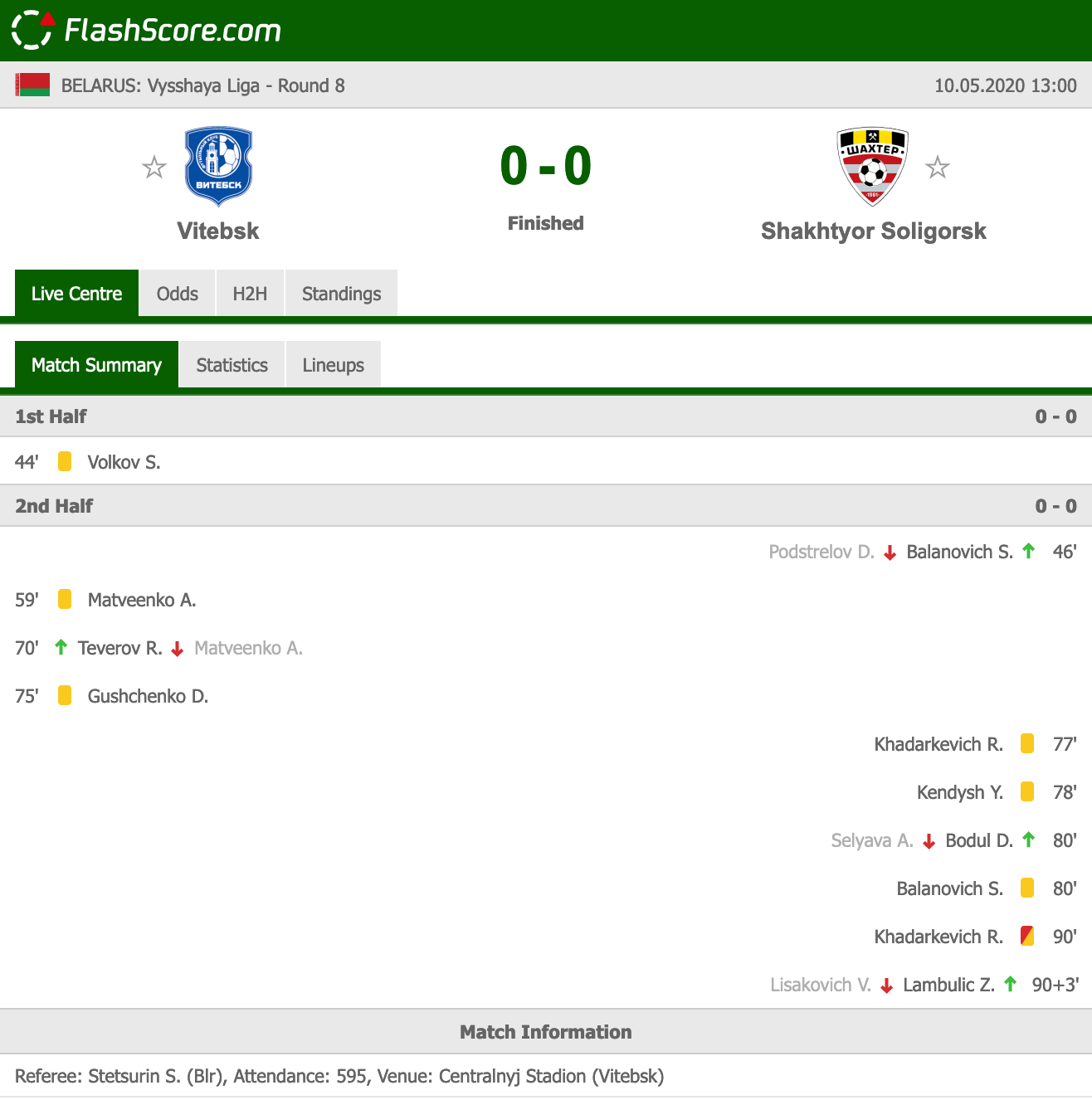1092x1100 pixels.
Task: Click Volkov S. yellow card icon
Action: (x=65, y=461)
